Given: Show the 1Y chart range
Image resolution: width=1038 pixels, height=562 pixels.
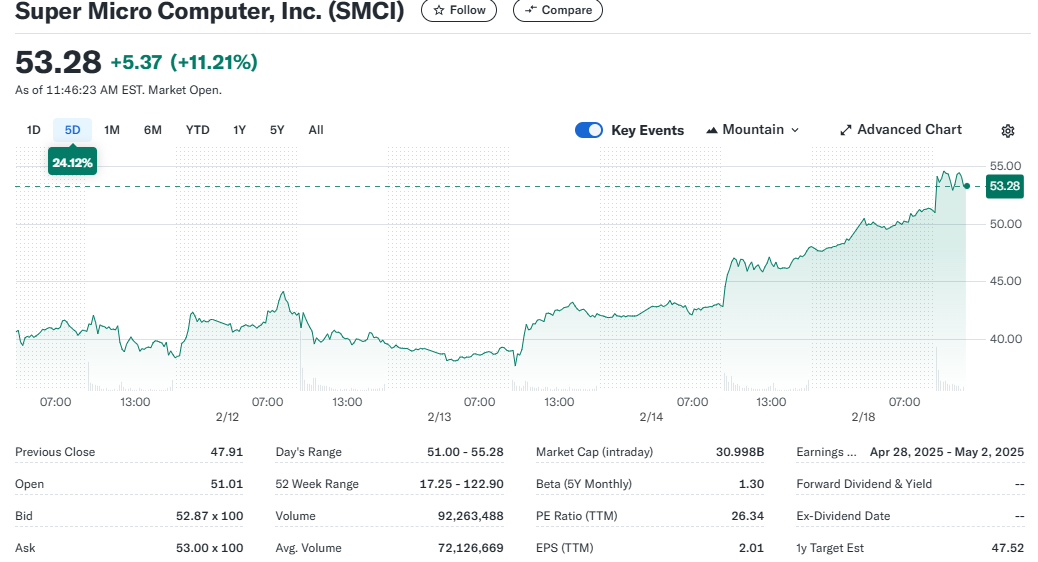Looking at the screenshot, I should (x=240, y=130).
